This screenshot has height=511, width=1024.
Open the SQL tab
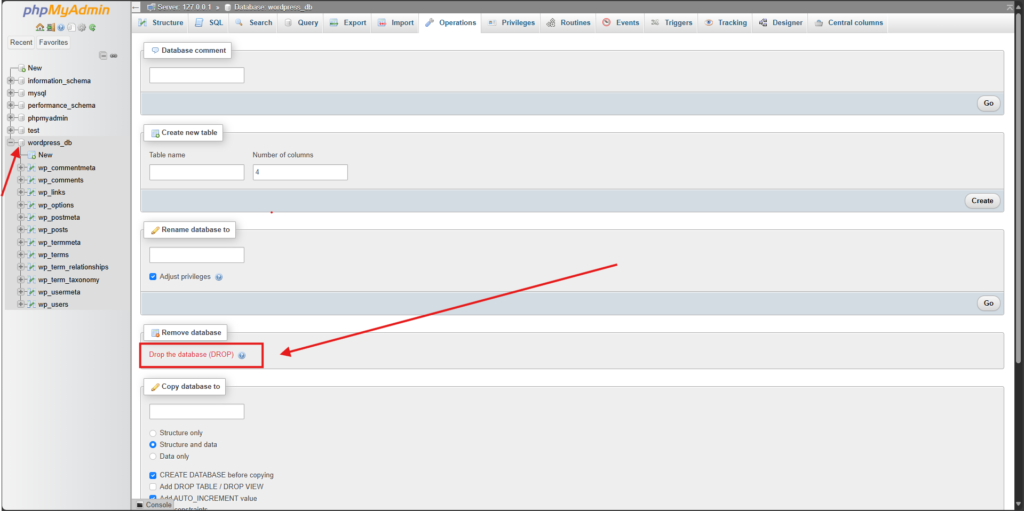click(209, 23)
